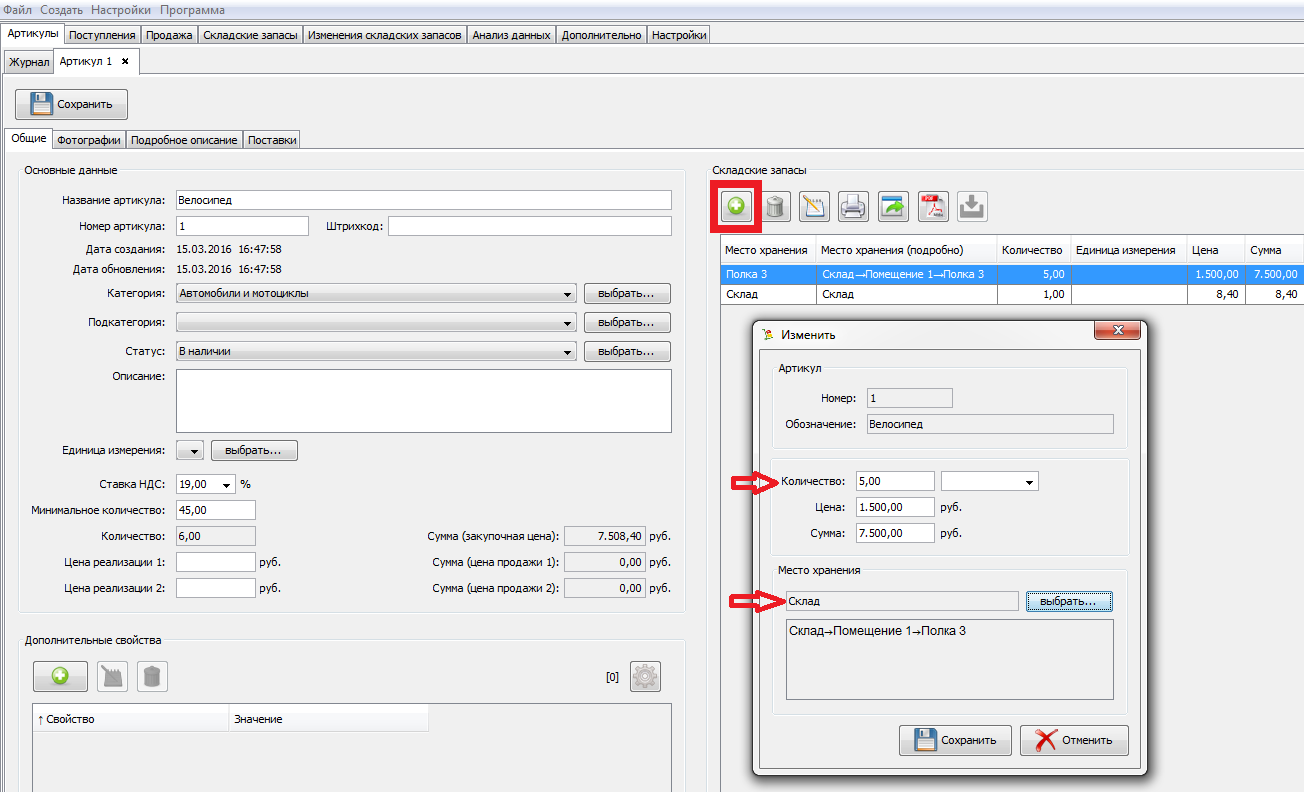
Task: Click the Штрихкод input field
Action: tap(530, 226)
